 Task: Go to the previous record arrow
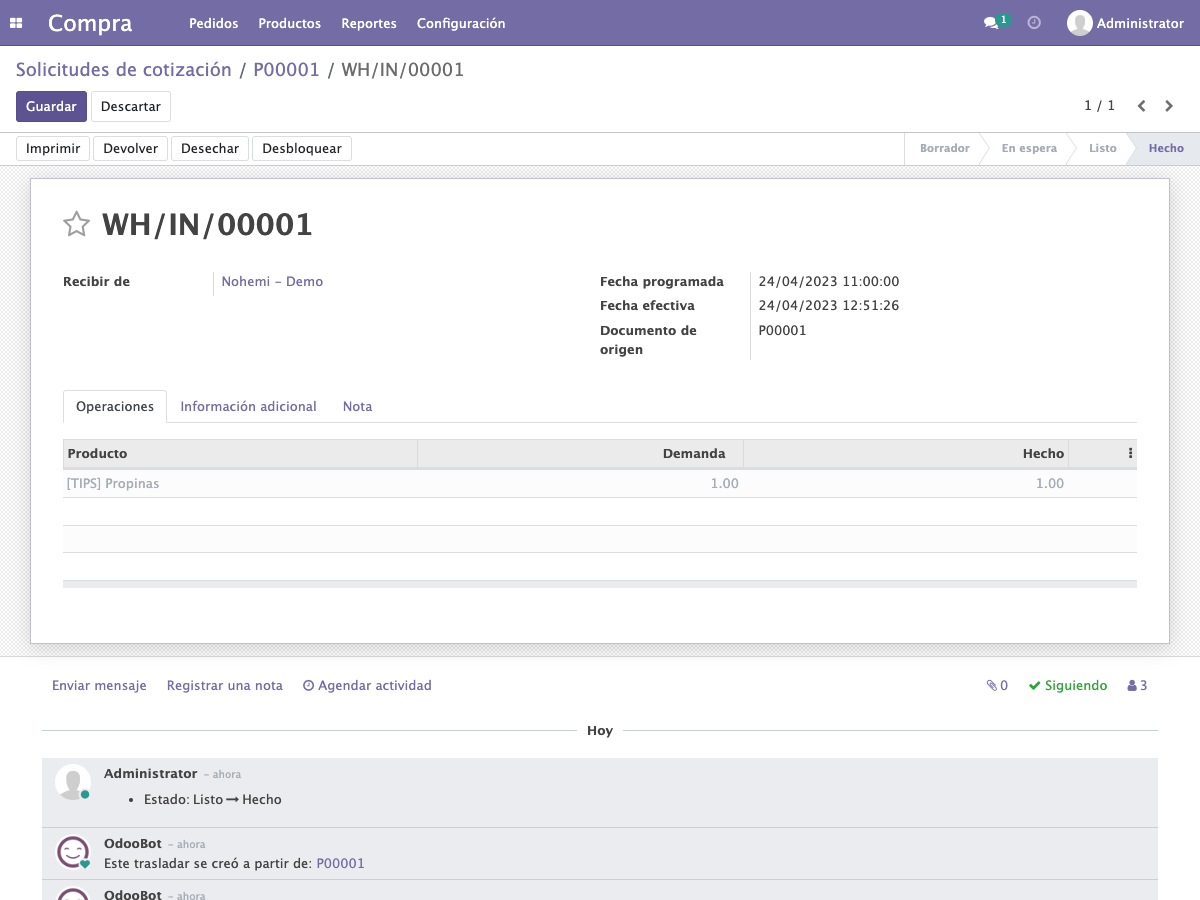(1141, 106)
